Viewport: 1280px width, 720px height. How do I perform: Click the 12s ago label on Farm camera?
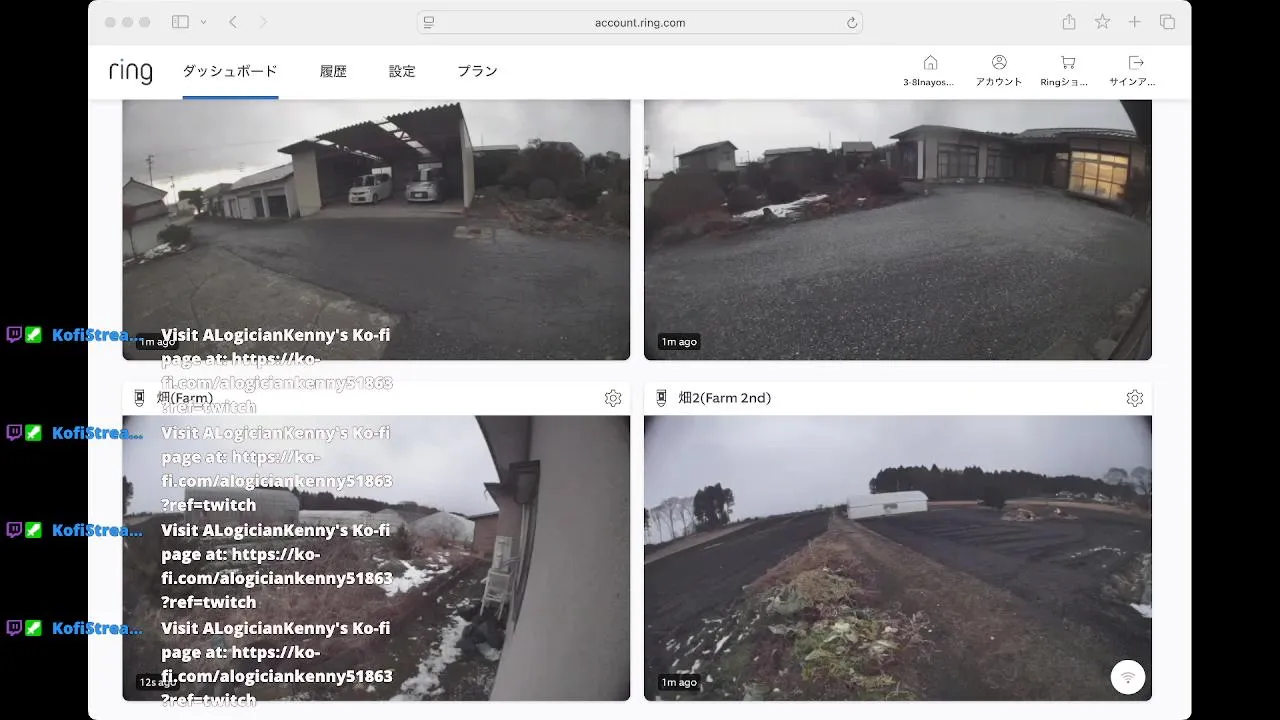tap(156, 682)
